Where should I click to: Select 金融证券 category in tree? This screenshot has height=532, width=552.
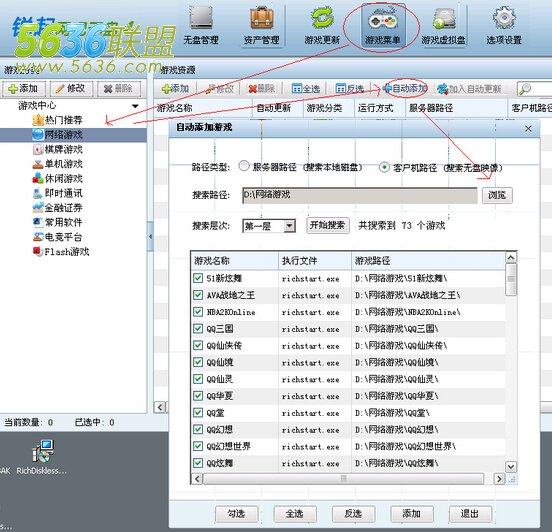coord(57,208)
